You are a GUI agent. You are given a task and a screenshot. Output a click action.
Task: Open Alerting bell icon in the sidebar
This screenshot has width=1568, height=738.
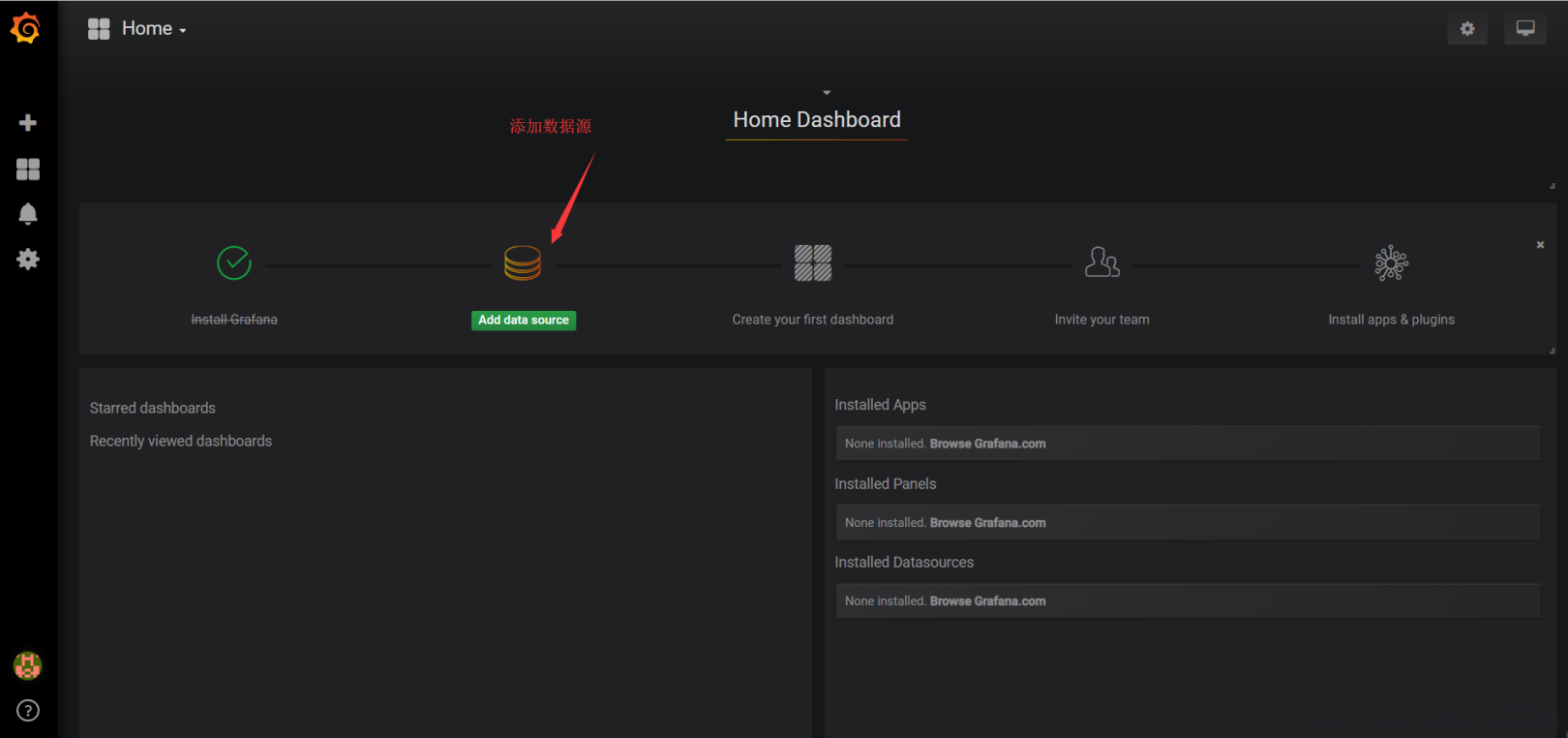[28, 214]
